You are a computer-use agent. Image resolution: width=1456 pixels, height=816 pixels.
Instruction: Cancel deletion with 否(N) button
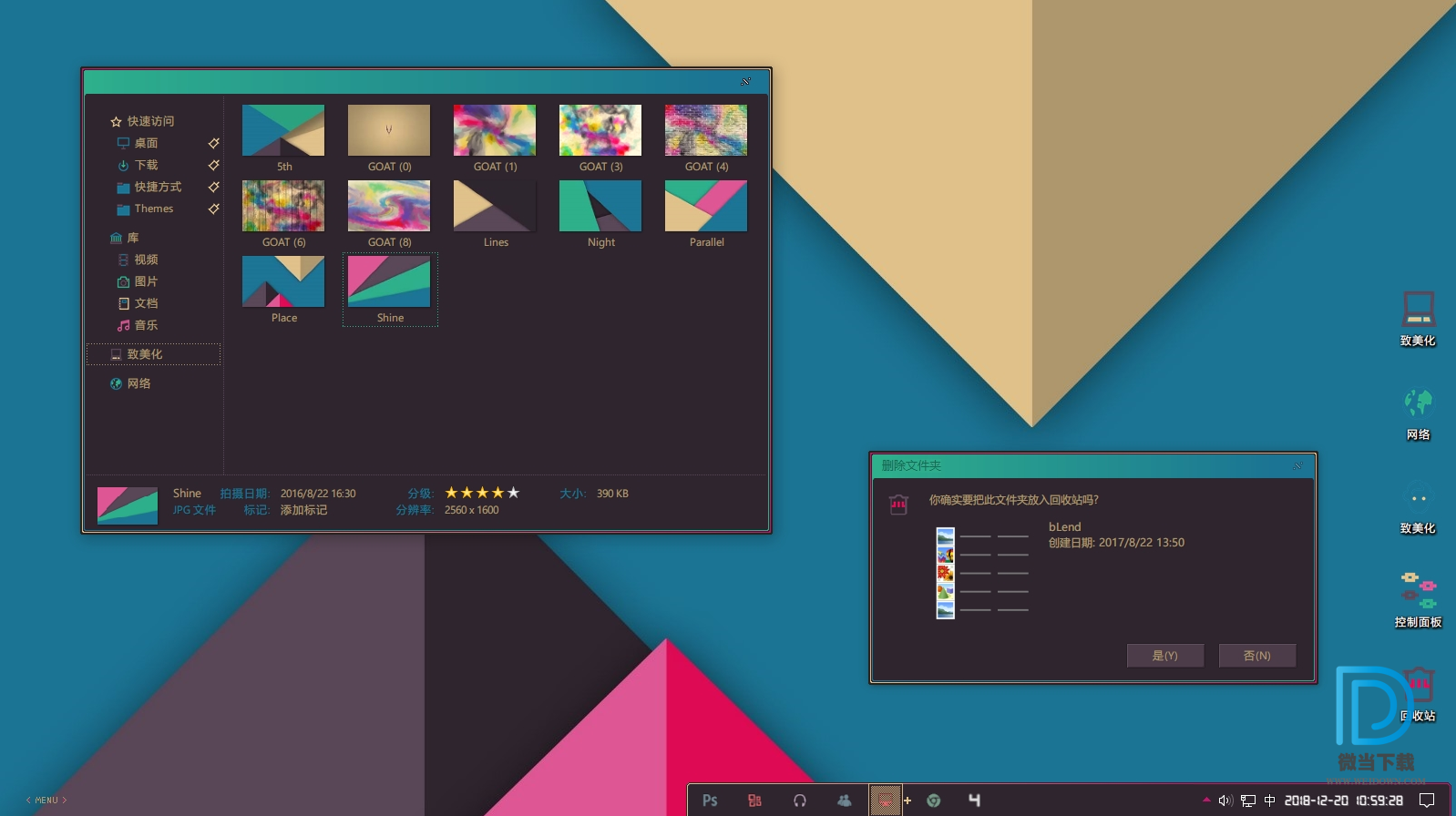click(1257, 656)
